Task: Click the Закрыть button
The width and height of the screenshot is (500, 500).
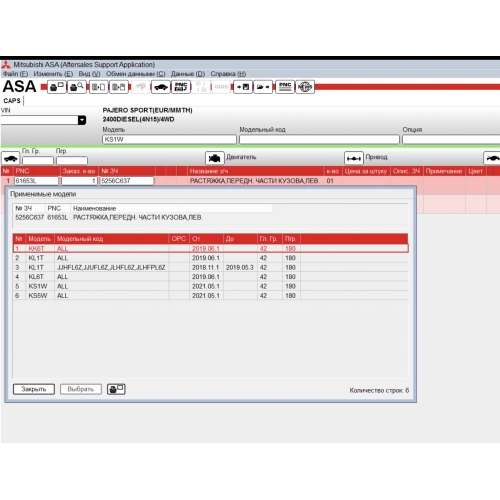Action: (x=34, y=389)
